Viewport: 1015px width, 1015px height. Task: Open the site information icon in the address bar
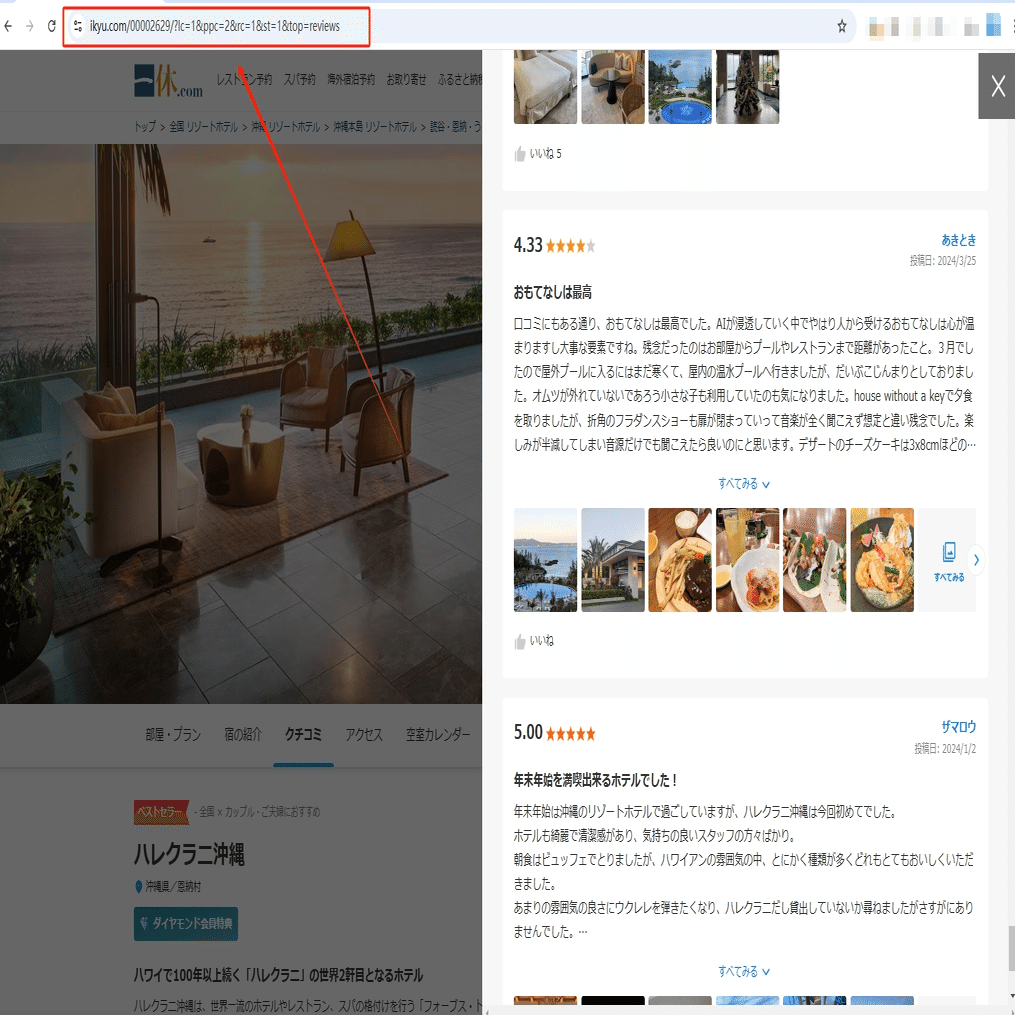[x=78, y=26]
